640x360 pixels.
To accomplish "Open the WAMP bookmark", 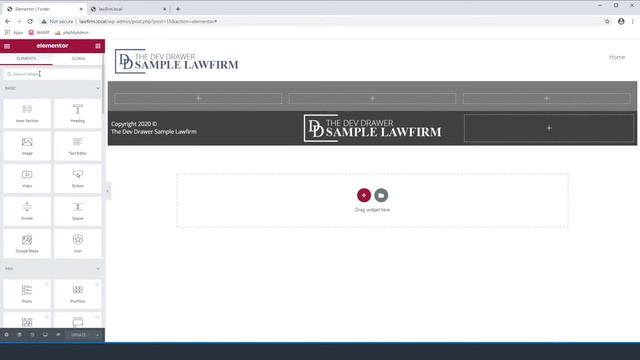I will [x=39, y=32].
